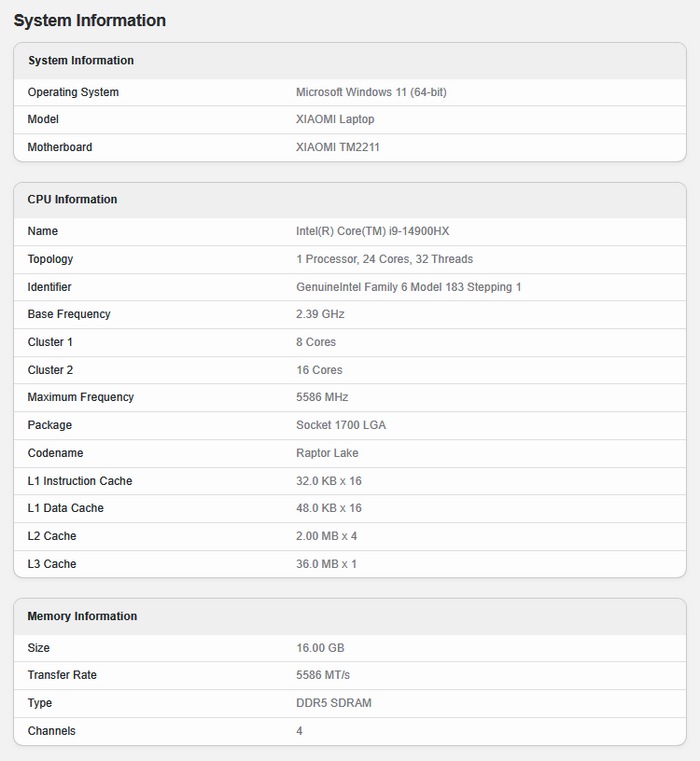Select the Socket 1700 LGA package value
The image size is (700, 761).
(x=341, y=425)
